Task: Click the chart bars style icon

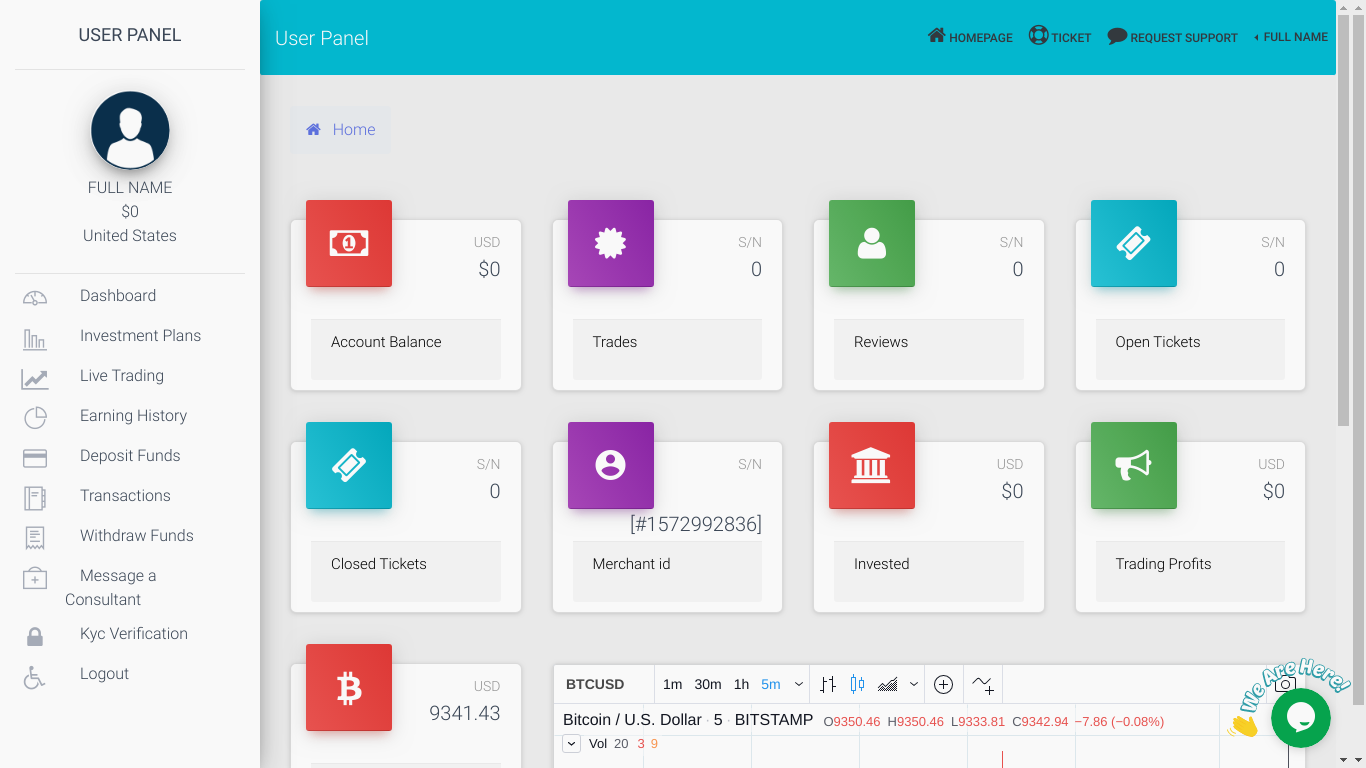Action: coord(828,685)
